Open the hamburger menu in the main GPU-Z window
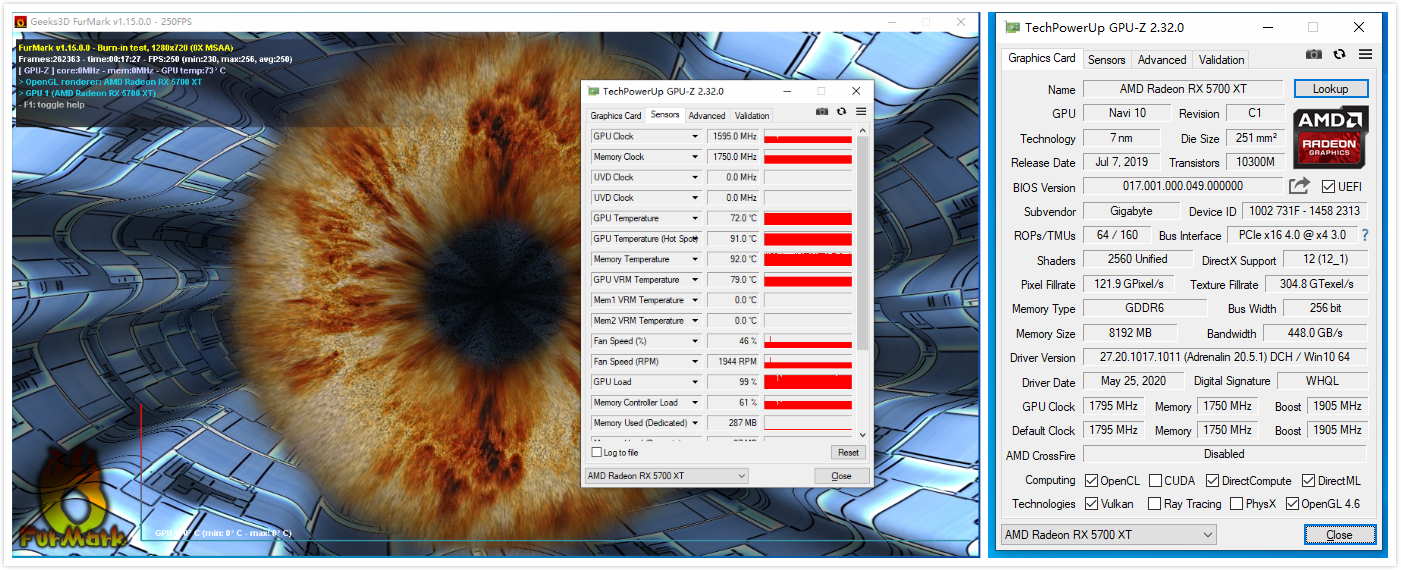The image size is (1401, 570). pyautogui.click(x=1365, y=55)
